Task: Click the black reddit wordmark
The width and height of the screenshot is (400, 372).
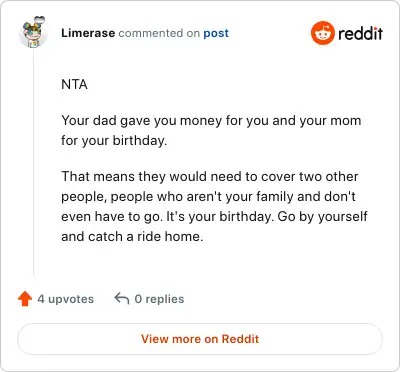Action: tap(360, 33)
